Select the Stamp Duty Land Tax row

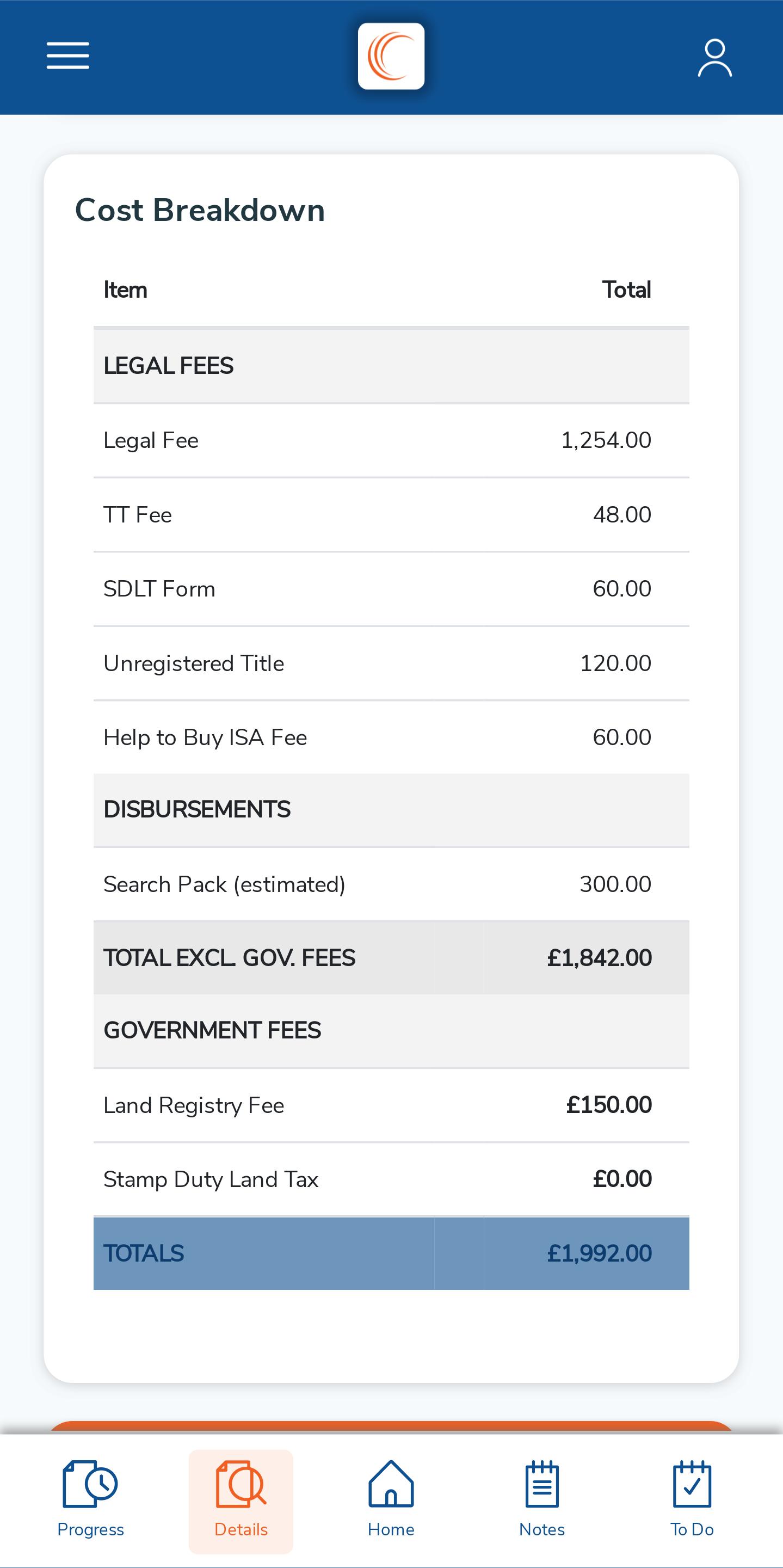391,1179
